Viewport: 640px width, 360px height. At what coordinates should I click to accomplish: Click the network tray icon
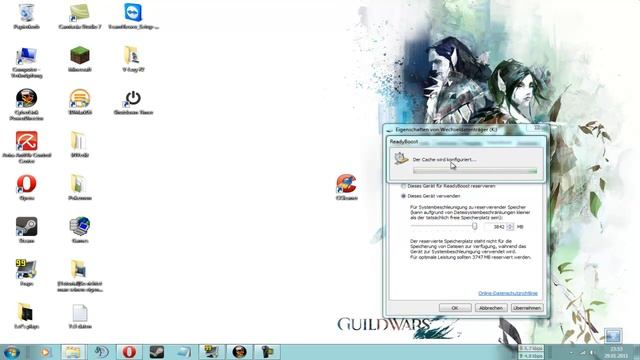point(583,353)
